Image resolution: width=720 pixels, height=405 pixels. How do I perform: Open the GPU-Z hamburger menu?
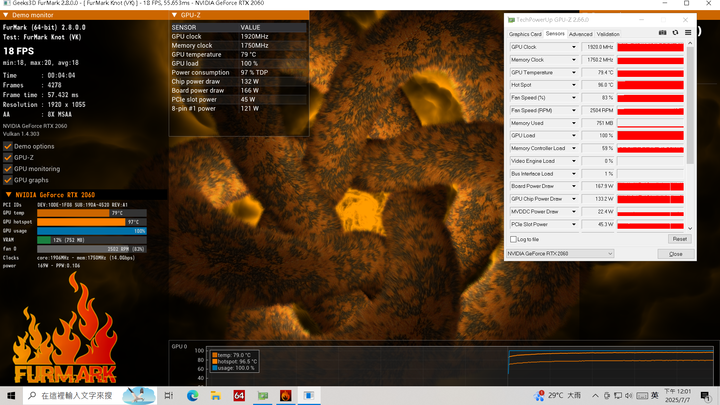tap(688, 33)
